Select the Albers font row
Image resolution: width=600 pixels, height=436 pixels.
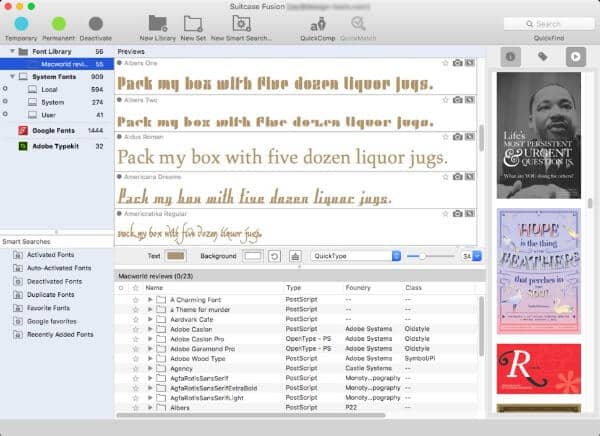(297, 408)
